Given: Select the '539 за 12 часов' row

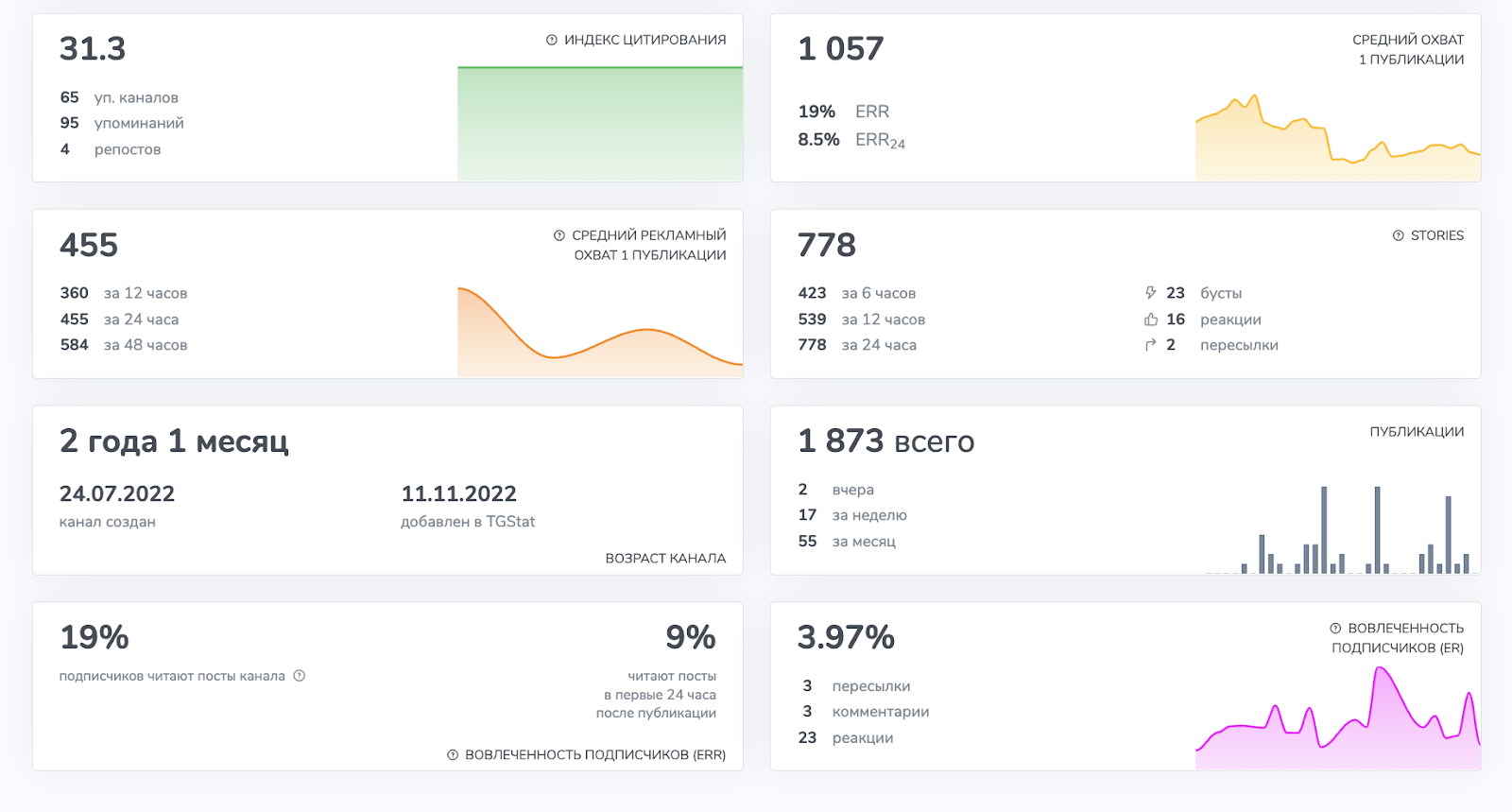Looking at the screenshot, I should pos(862,320).
